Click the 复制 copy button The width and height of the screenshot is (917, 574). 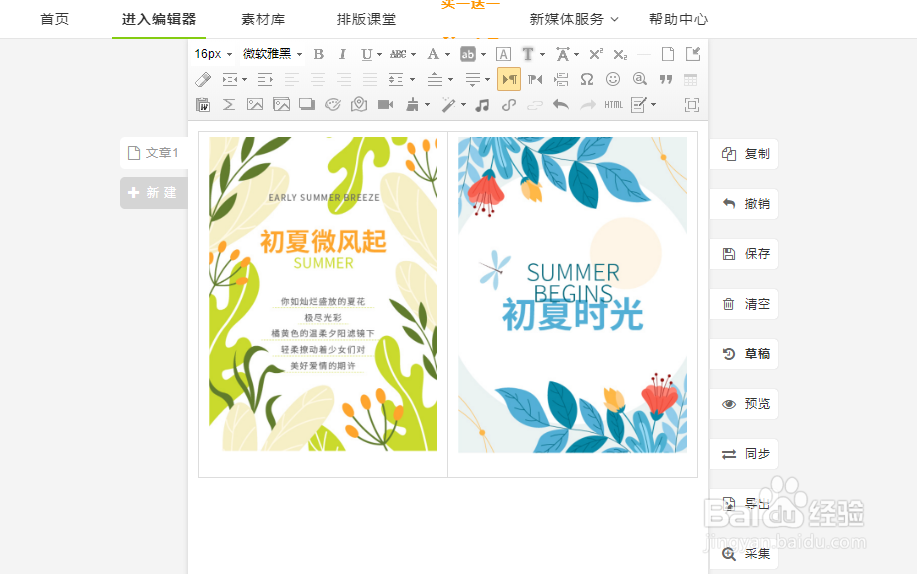(x=744, y=154)
